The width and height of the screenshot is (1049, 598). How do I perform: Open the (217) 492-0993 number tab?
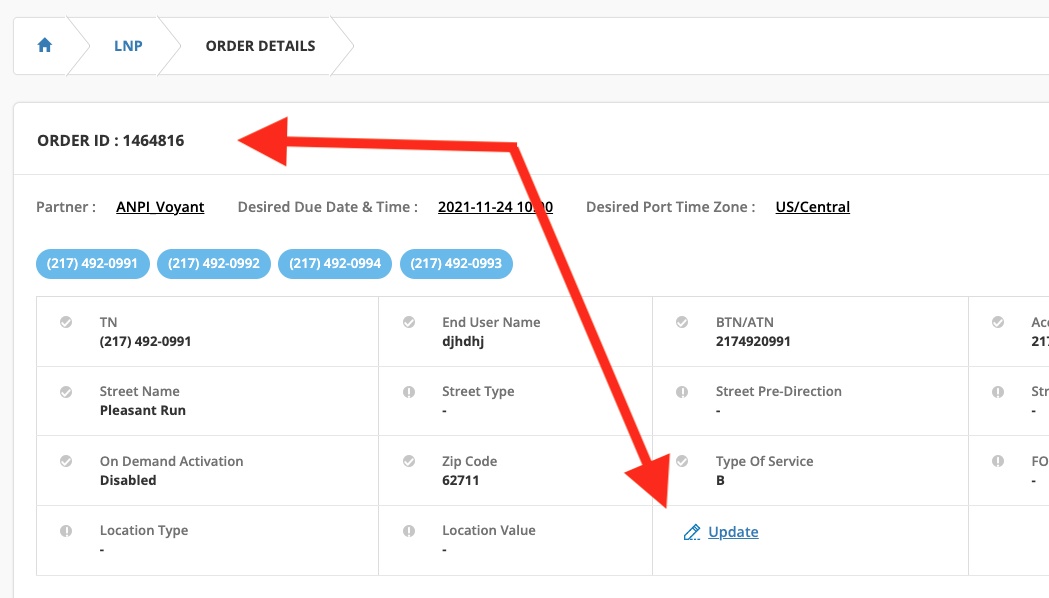pos(456,264)
